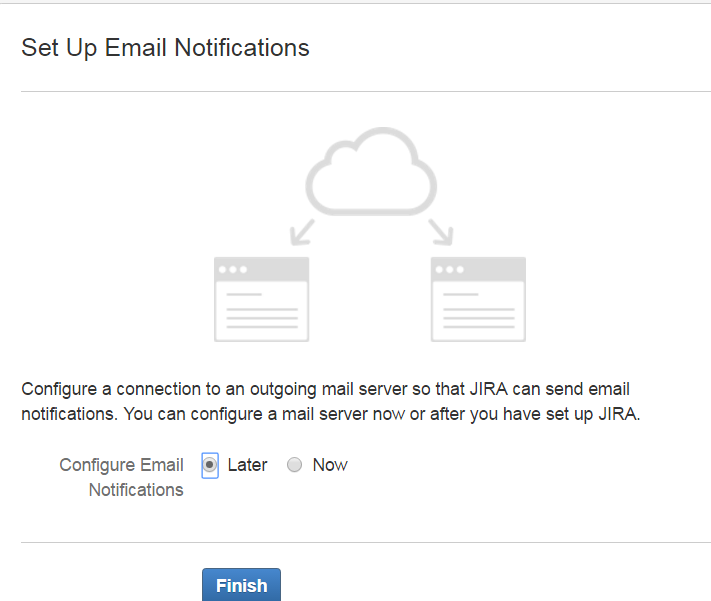Screen dimensions: 711x601
Task: Click the right browser window illustration
Action: point(478,300)
